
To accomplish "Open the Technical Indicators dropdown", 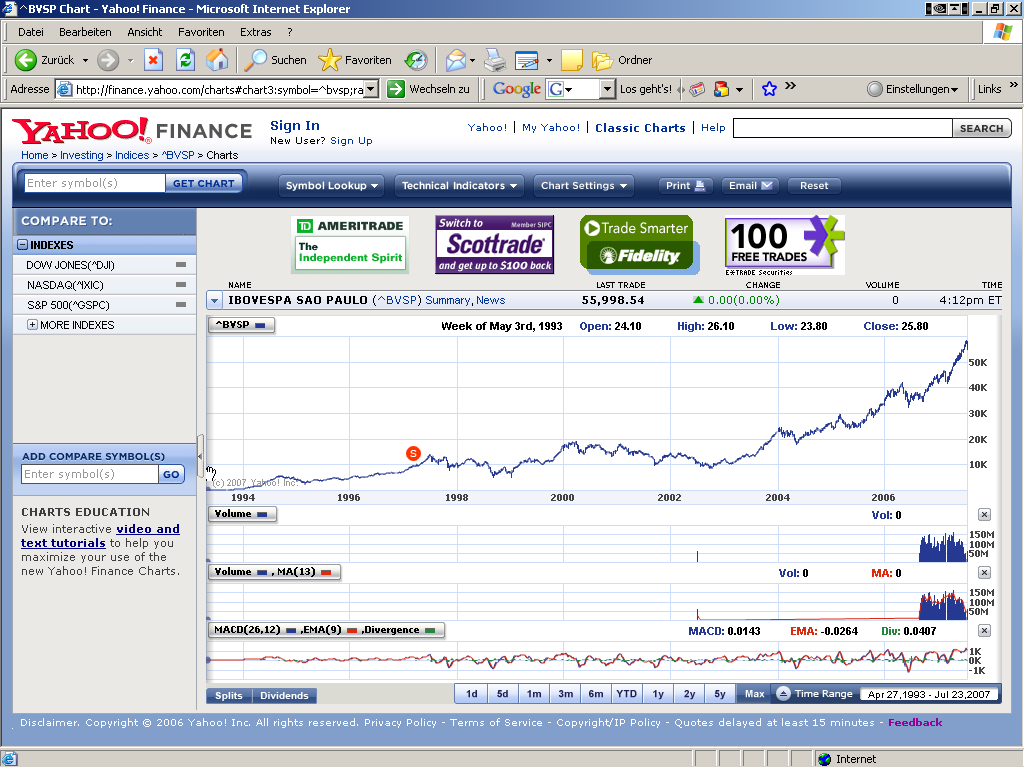I will pyautogui.click(x=459, y=185).
